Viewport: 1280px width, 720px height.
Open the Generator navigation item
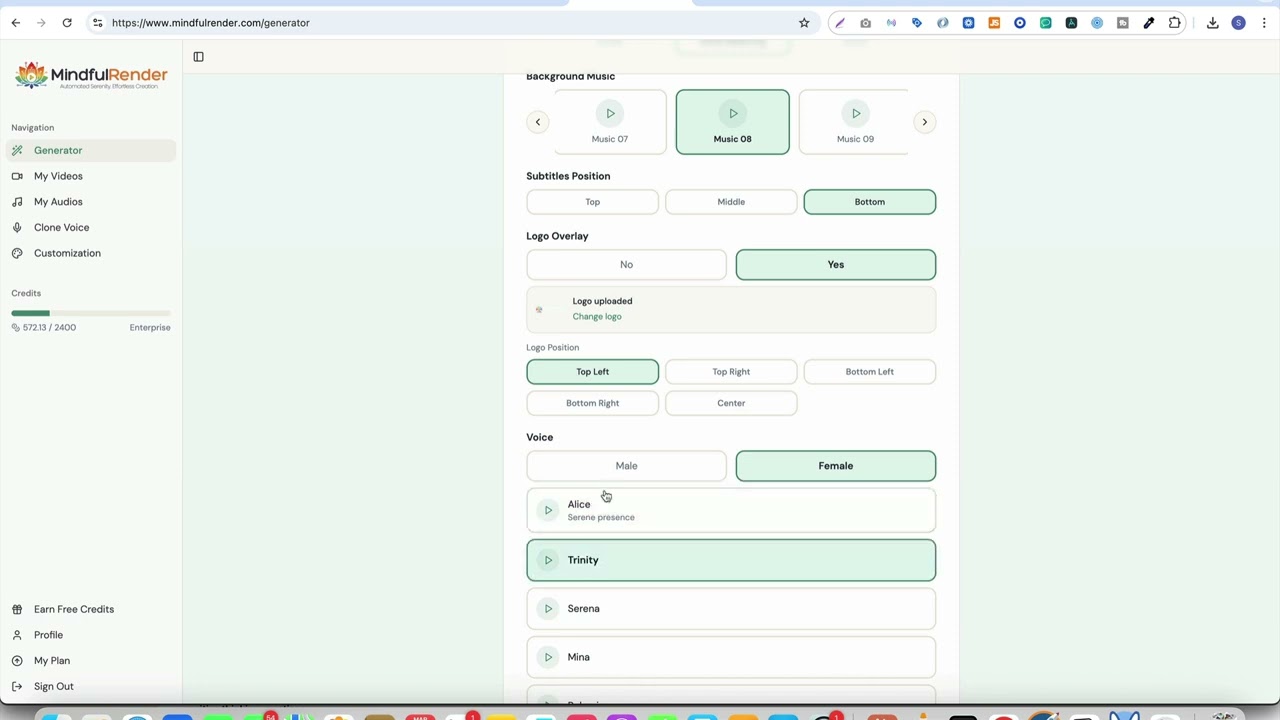[90, 151]
